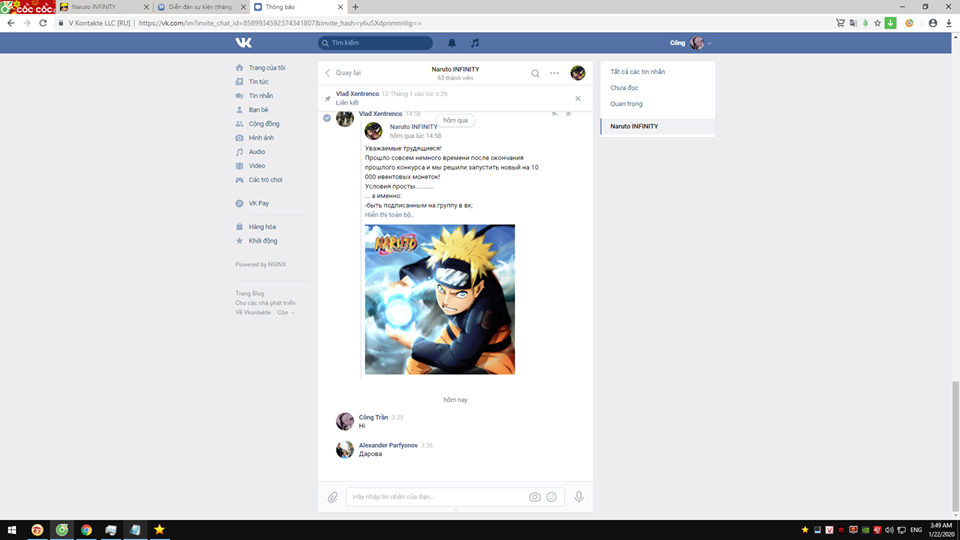Select Naruto INFINITY in right panel
Viewport: 960px width, 540px height.
click(x=658, y=126)
